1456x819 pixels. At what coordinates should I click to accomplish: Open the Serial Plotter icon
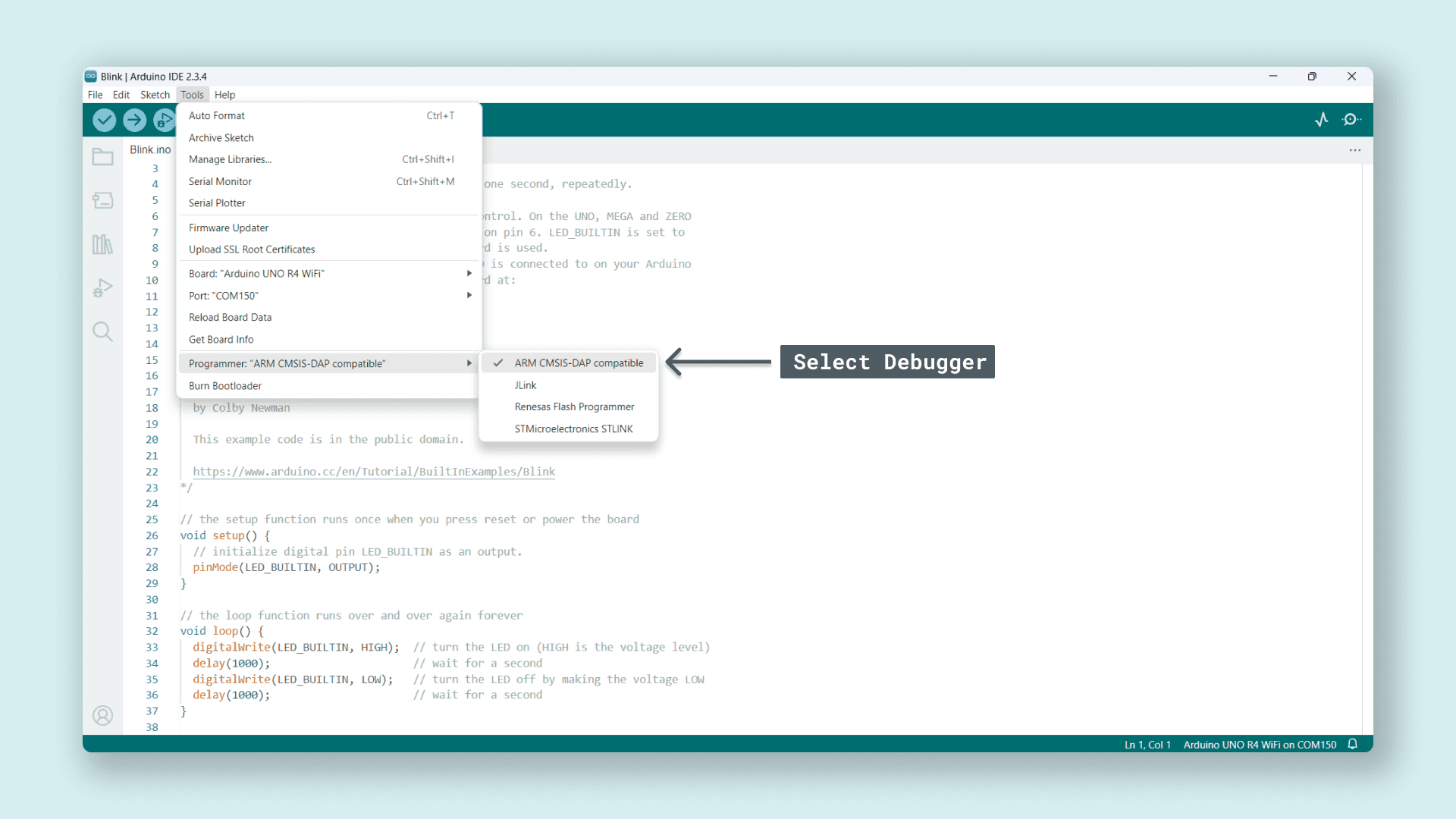[1322, 120]
